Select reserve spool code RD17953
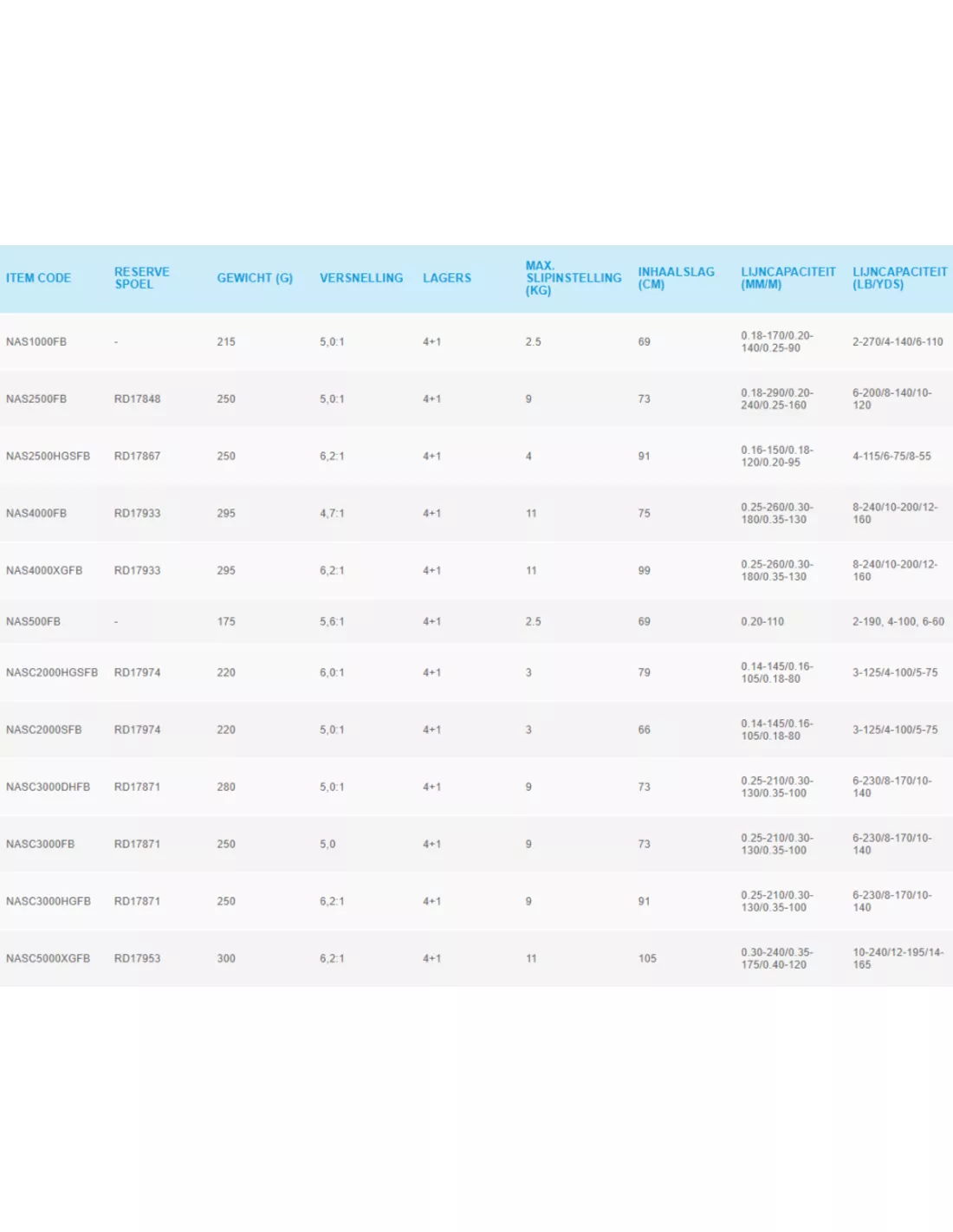 pyautogui.click(x=137, y=959)
